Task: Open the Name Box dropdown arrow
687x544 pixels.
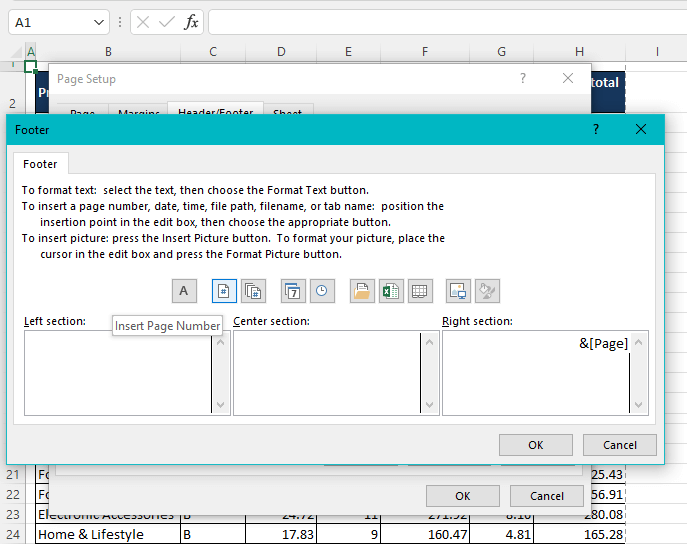Action: (x=99, y=22)
